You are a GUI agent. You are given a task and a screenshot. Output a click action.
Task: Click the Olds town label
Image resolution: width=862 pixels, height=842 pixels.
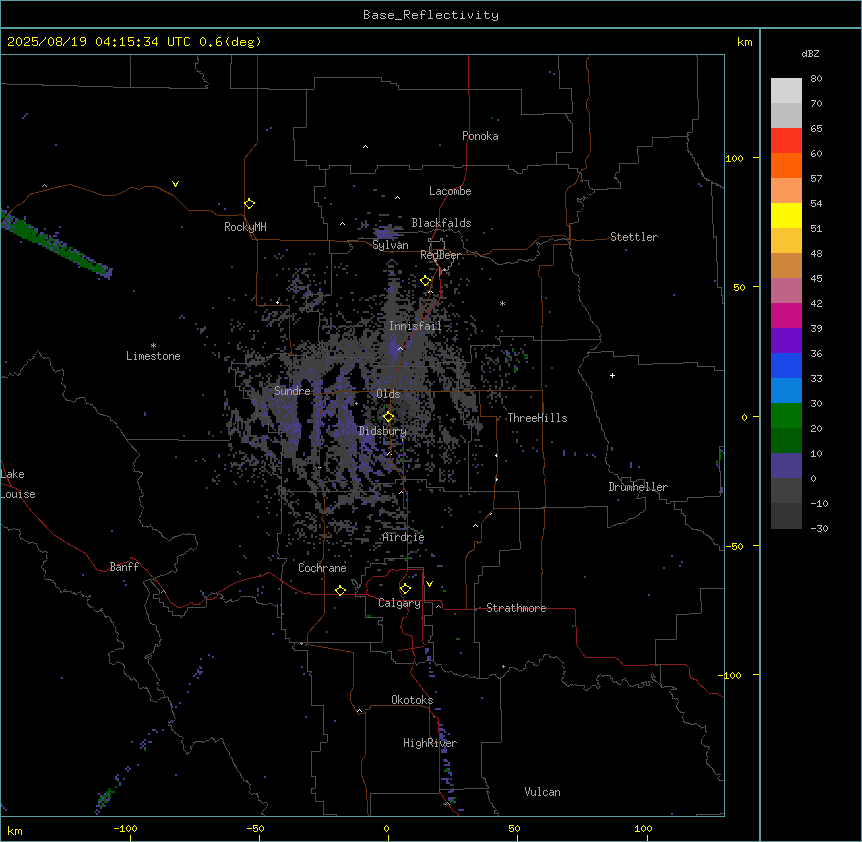pos(388,394)
